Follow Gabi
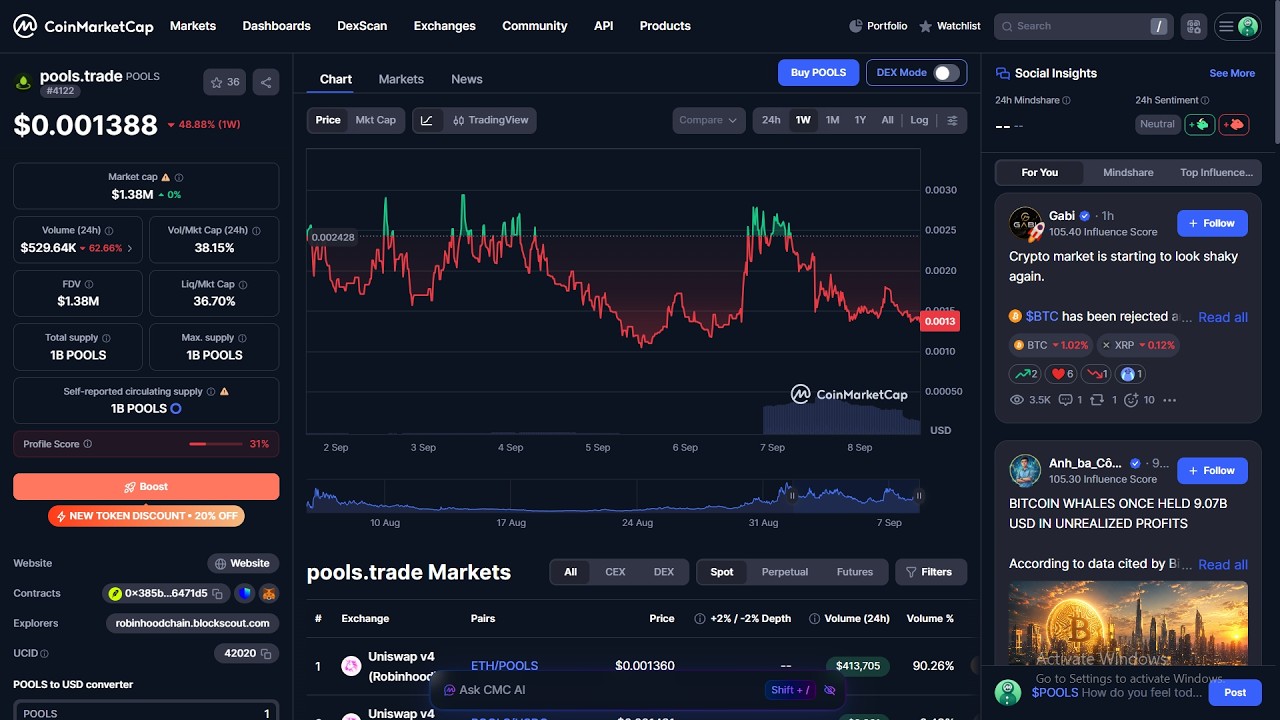Viewport: 1280px width, 720px height. click(1212, 223)
